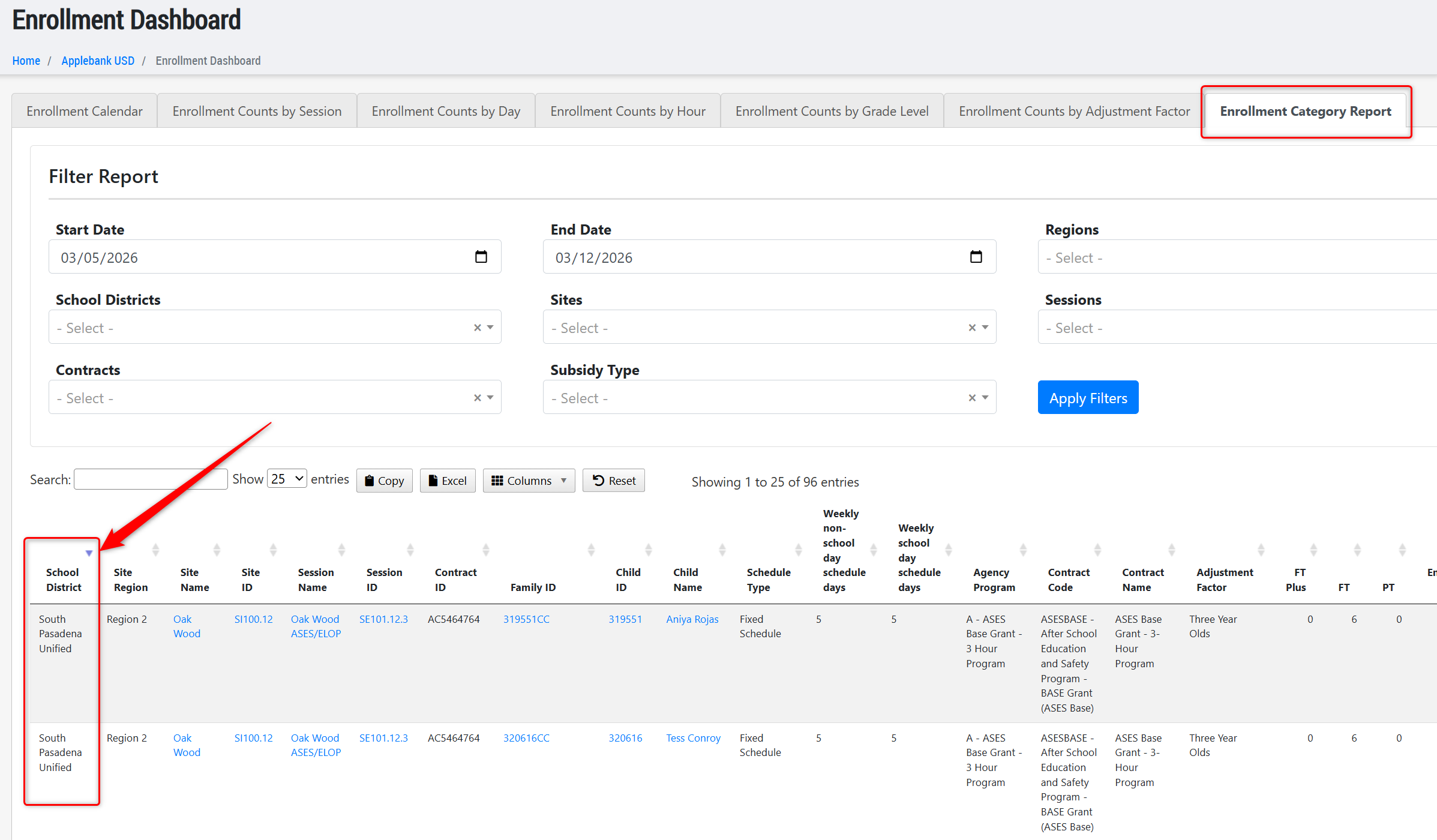Export the table with Excel button
The height and width of the screenshot is (840, 1437).
coord(448,481)
